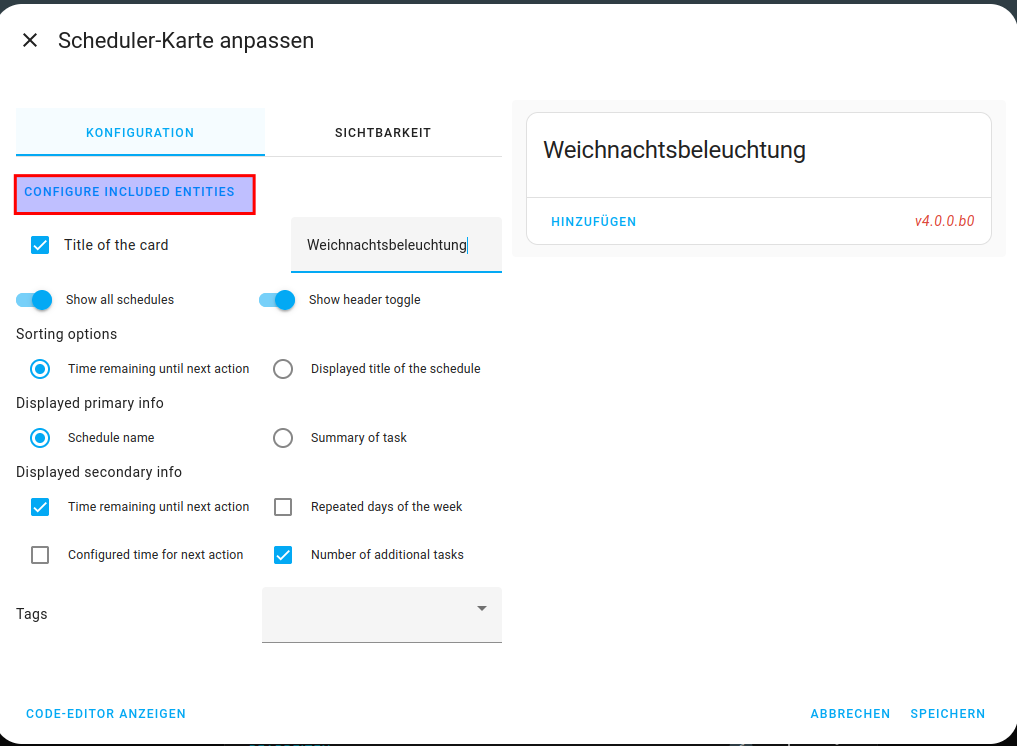
Task: Choose Schedule name as primary info
Action: (x=40, y=438)
